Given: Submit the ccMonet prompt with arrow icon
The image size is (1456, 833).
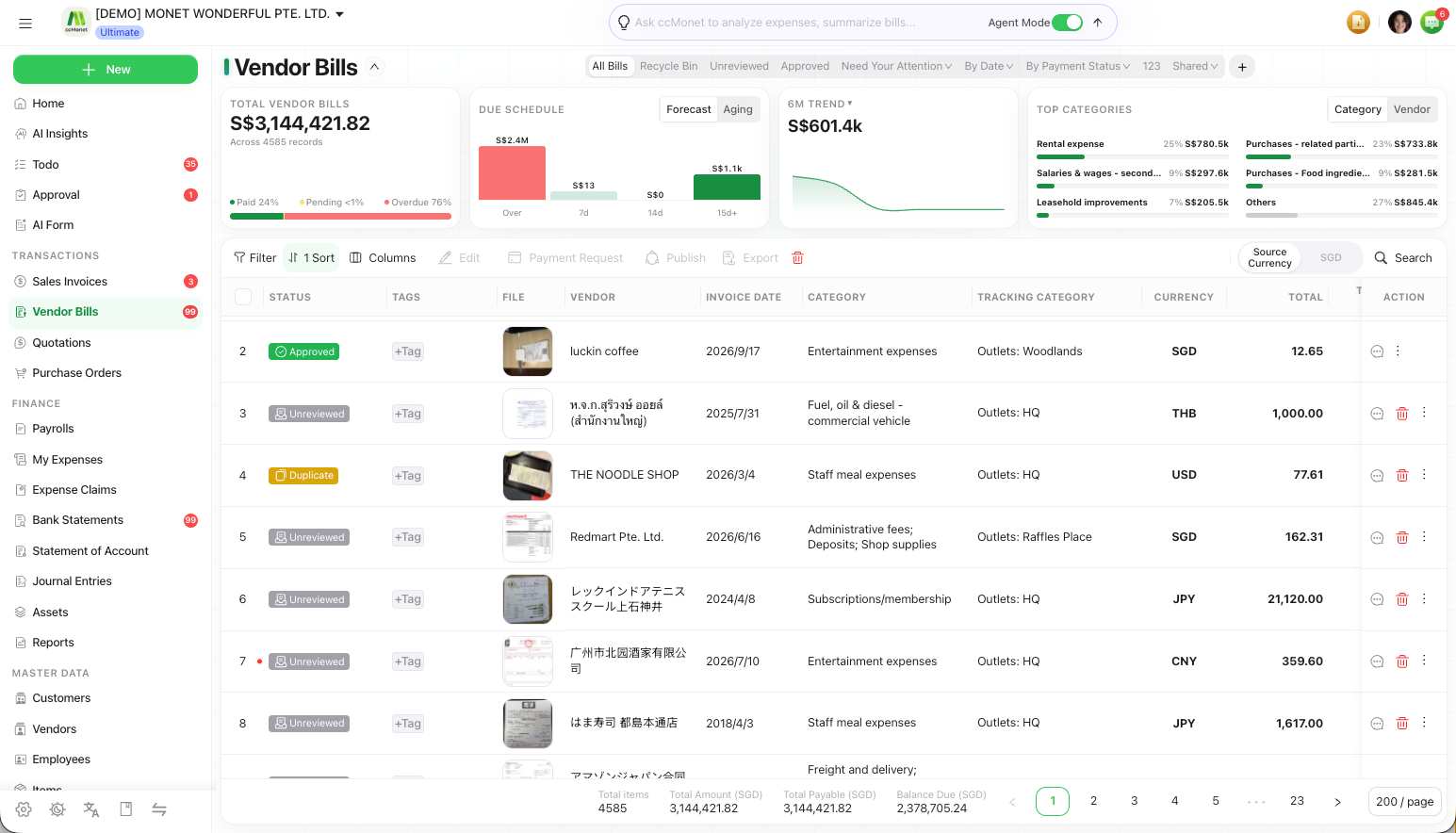Looking at the screenshot, I should [1098, 23].
